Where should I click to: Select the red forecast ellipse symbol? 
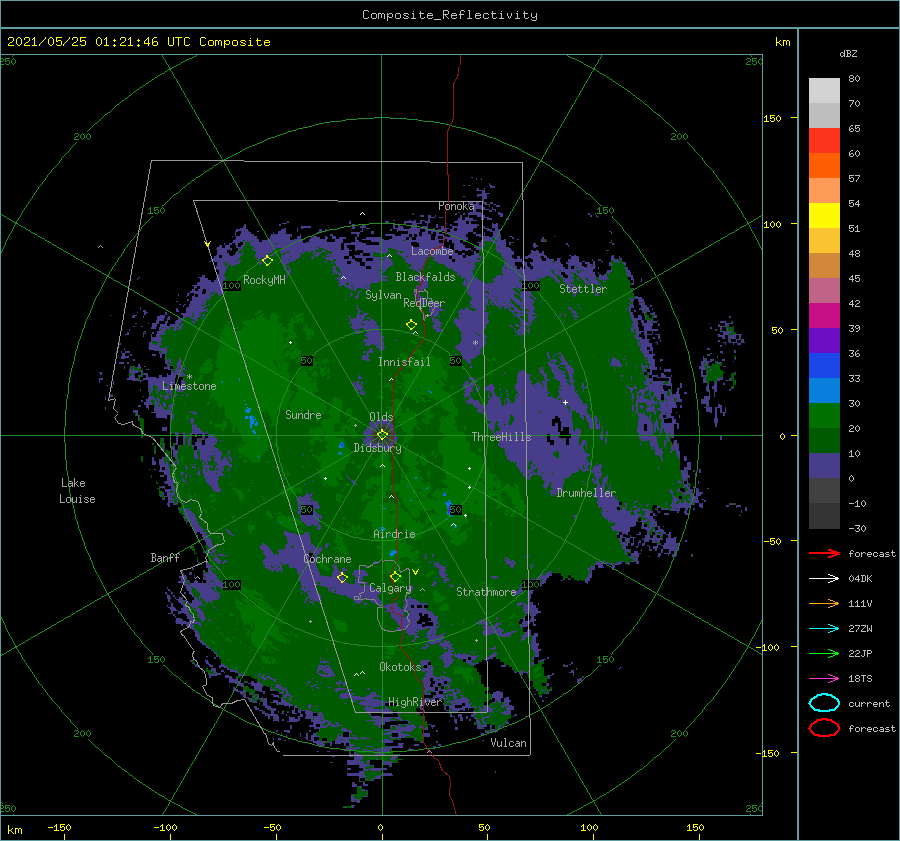pyautogui.click(x=824, y=728)
